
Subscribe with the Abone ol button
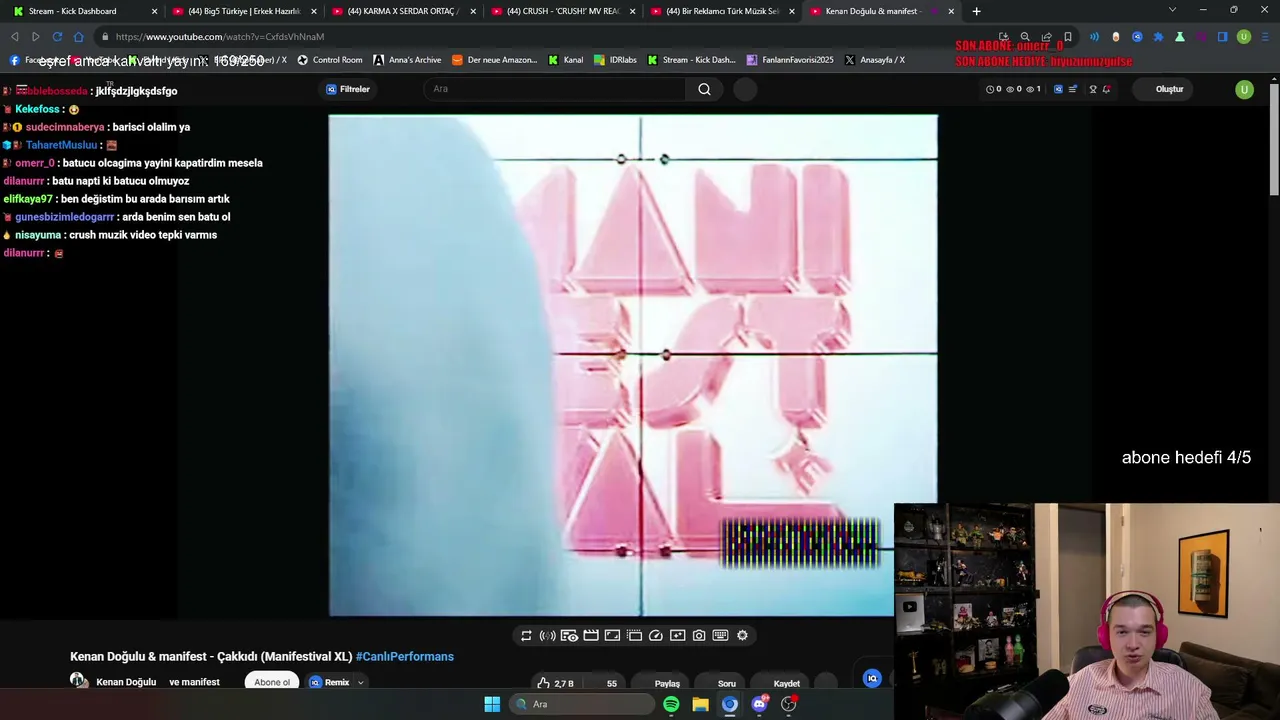coord(272,682)
